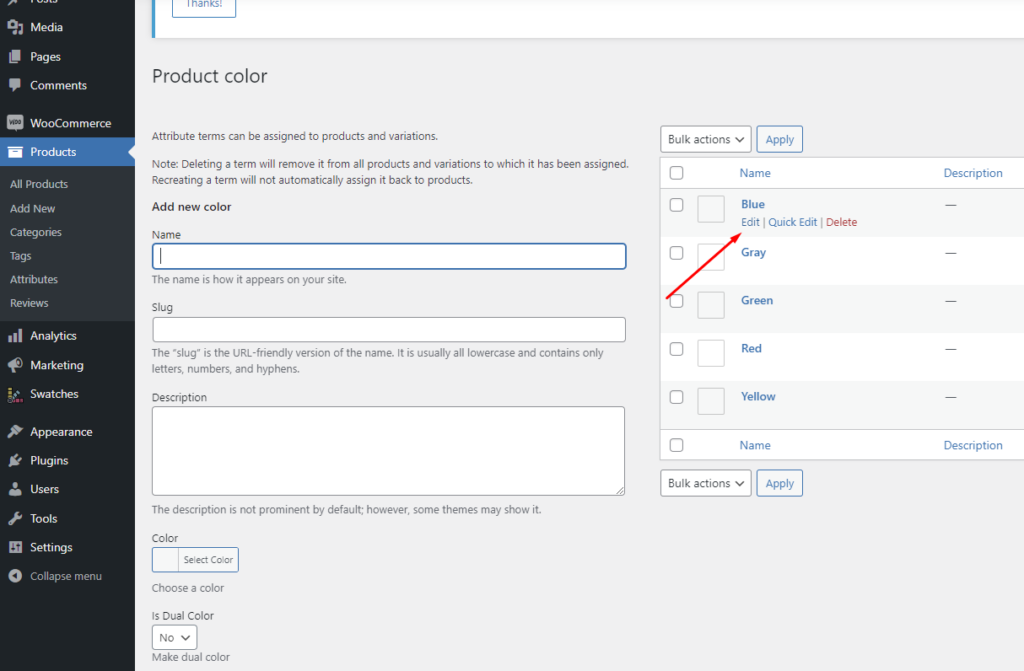Open the bottom Bulk actions dropdown
The width and height of the screenshot is (1024, 671).
tap(705, 483)
